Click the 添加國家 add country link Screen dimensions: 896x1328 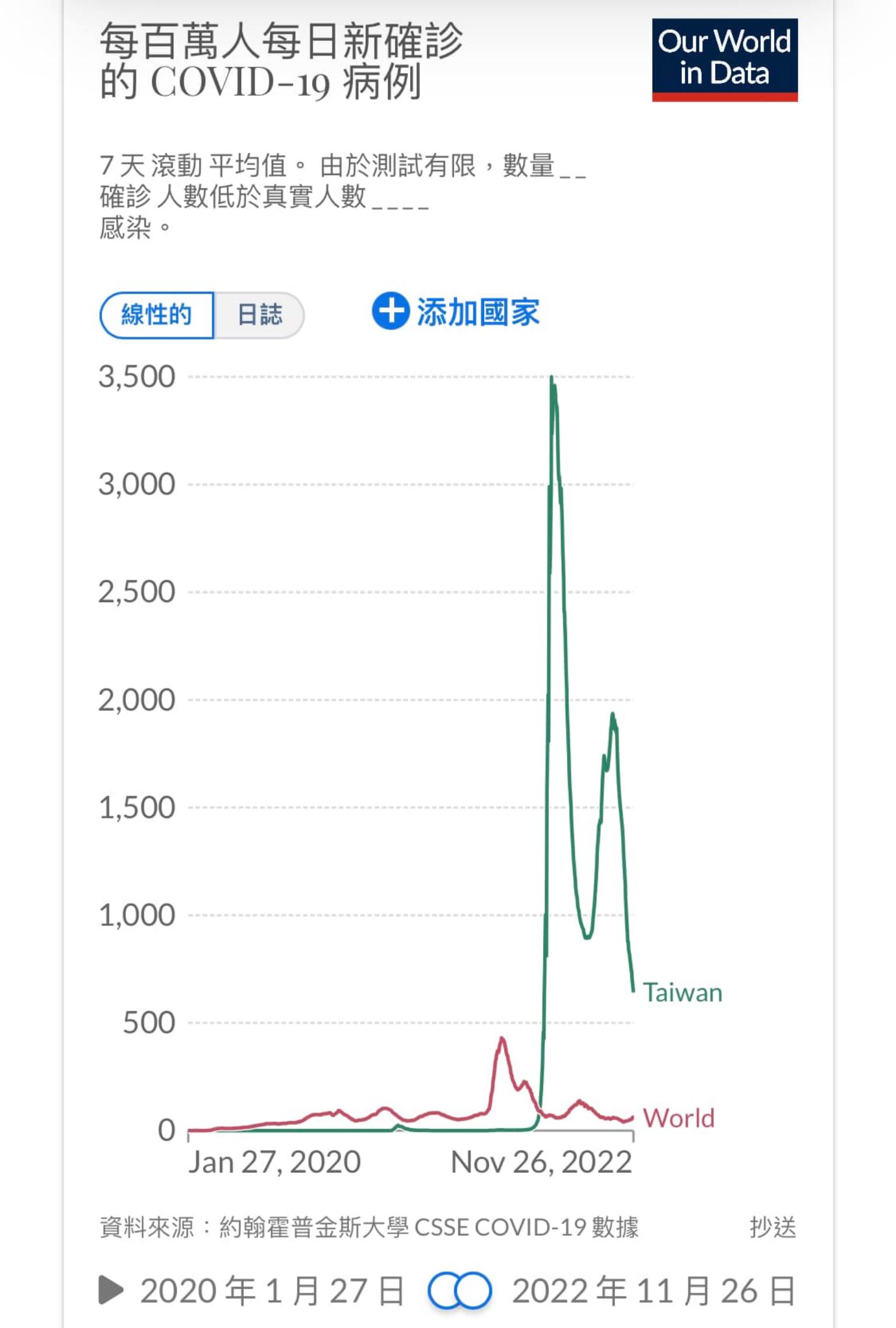point(478,312)
